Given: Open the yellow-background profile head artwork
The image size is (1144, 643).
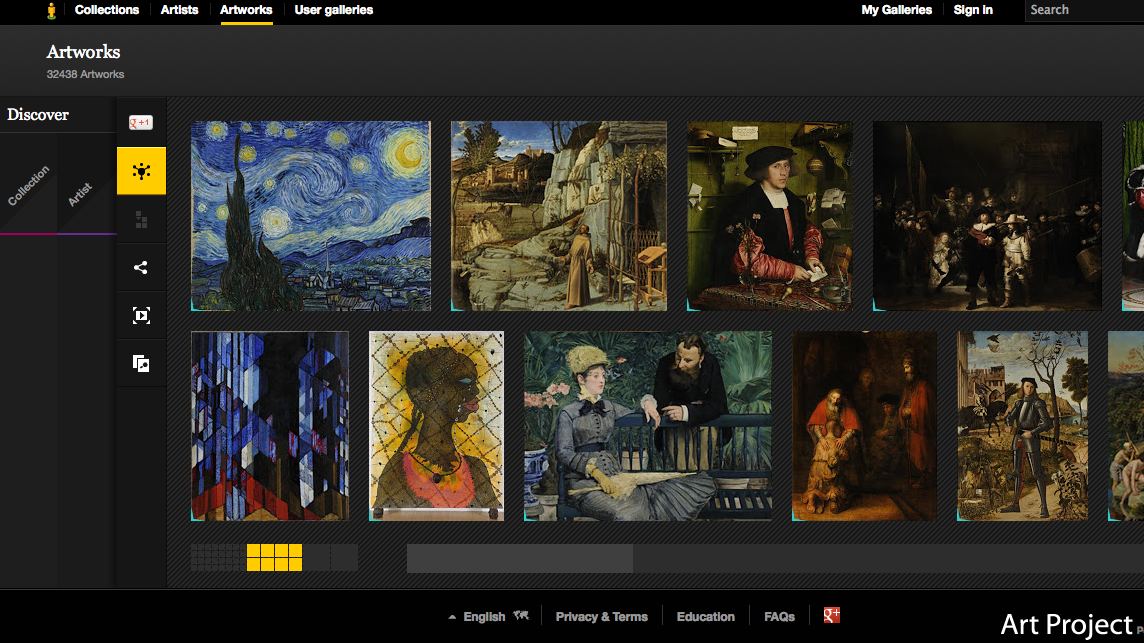Looking at the screenshot, I should click(x=436, y=426).
